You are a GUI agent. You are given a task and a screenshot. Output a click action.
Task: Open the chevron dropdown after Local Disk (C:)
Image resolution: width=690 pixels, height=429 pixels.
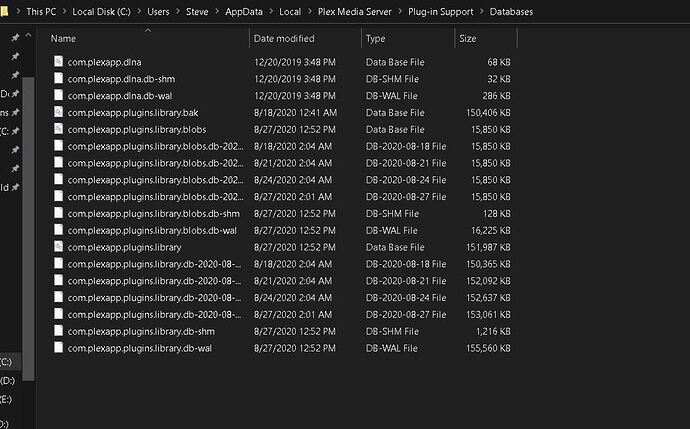tap(140, 12)
